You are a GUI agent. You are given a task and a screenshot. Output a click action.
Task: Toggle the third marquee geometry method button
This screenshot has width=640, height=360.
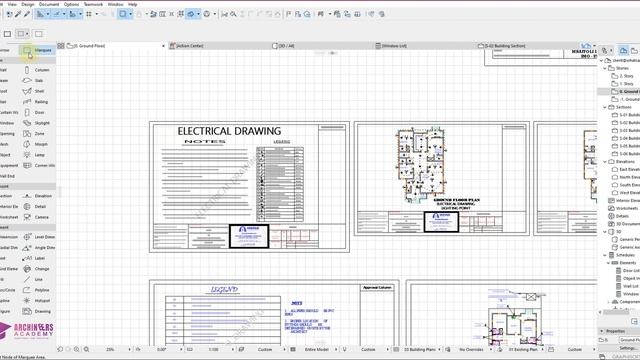[38, 34]
